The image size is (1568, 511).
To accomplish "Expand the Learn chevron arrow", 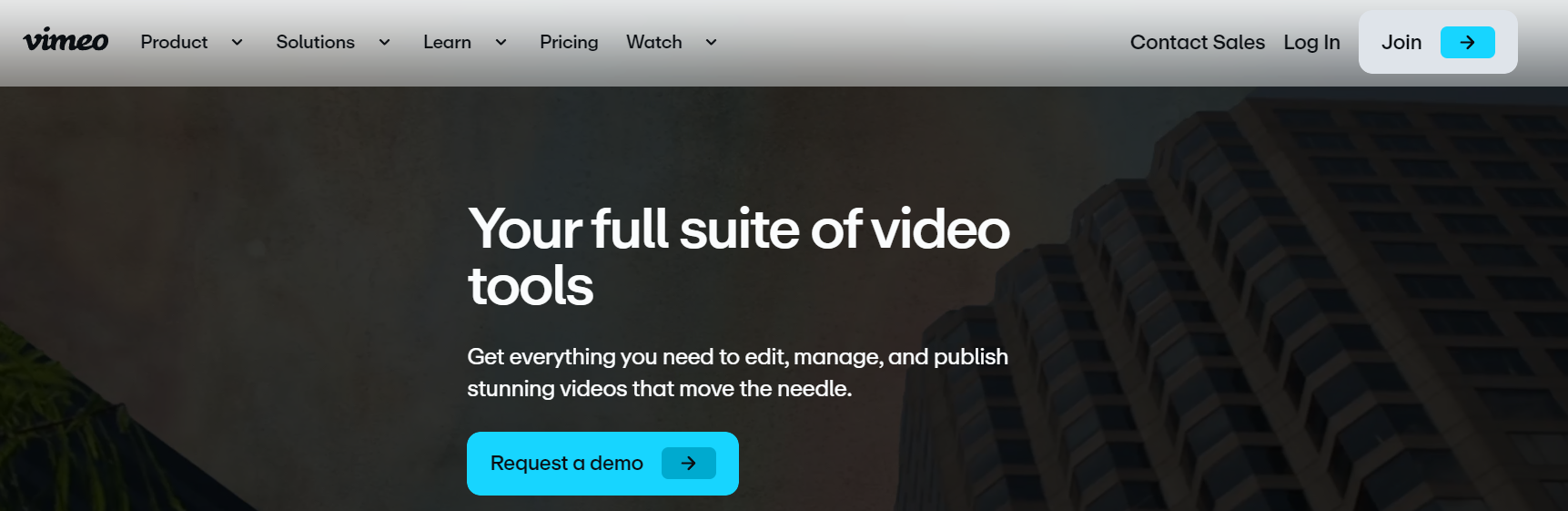I will (x=501, y=42).
